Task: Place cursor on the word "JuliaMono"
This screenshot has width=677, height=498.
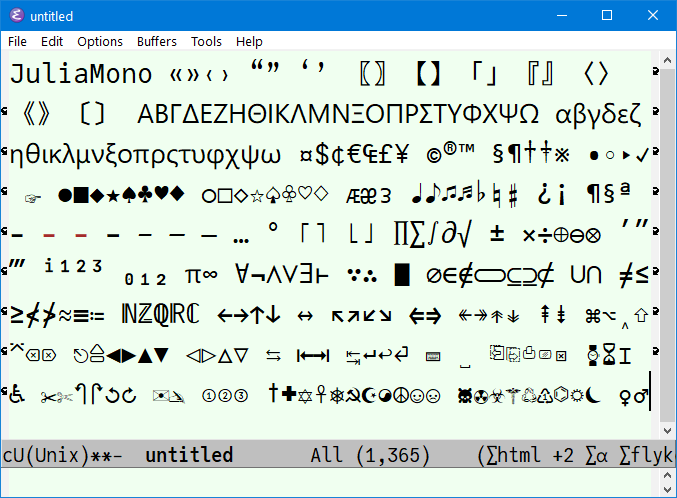Action: click(81, 74)
